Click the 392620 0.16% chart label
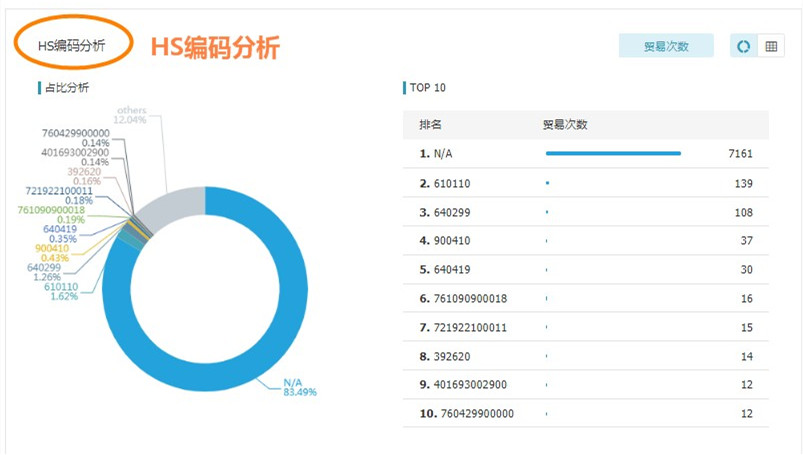803x455 pixels. point(84,176)
